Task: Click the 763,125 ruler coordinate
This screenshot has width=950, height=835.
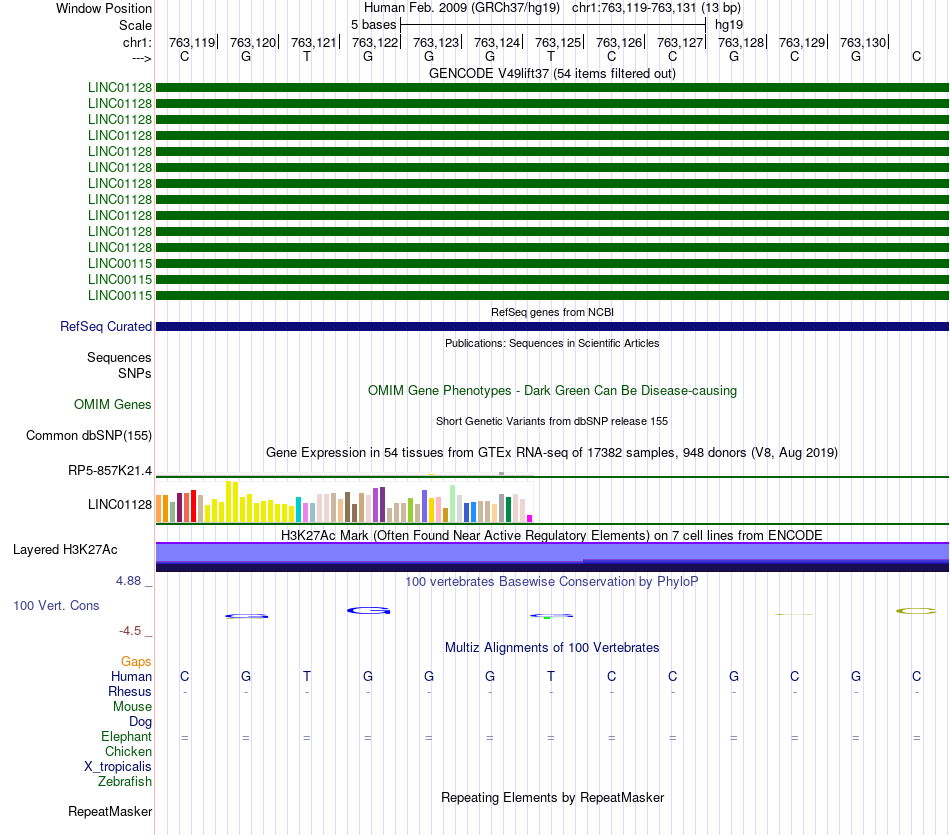Action: tap(558, 42)
